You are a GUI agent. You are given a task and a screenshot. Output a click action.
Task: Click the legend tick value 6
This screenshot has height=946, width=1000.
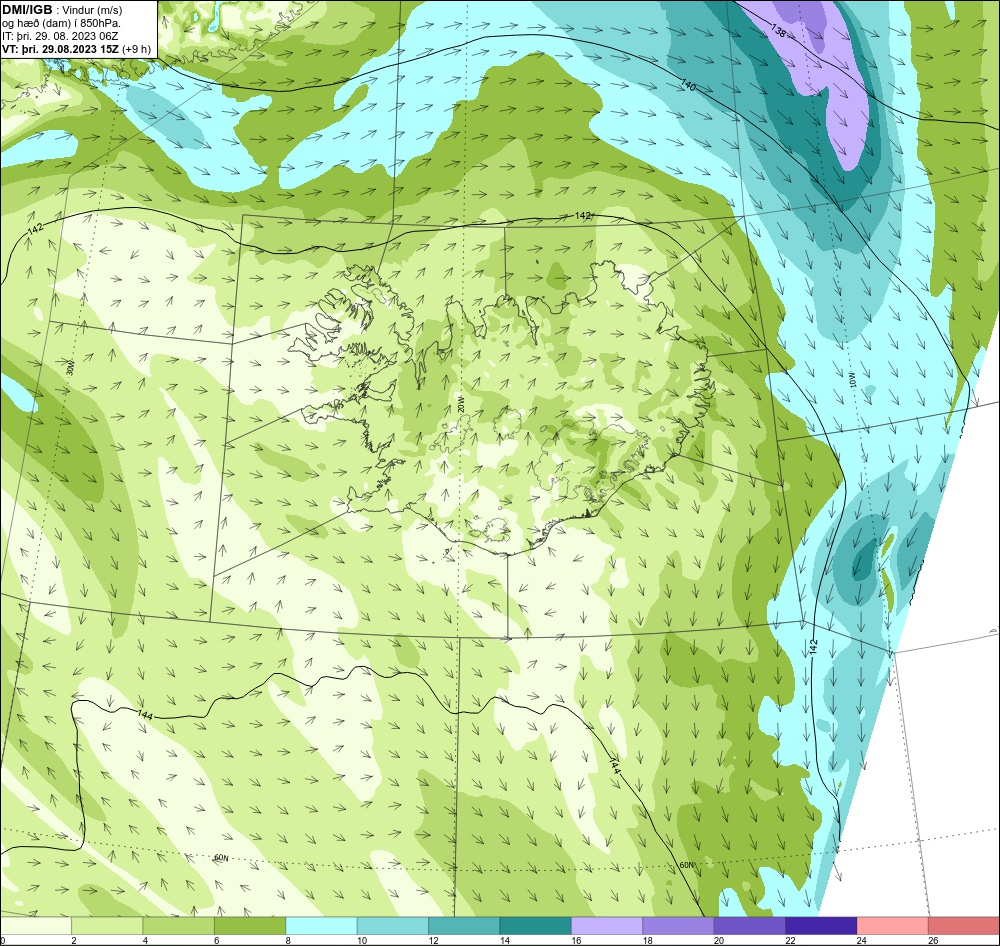[217, 940]
